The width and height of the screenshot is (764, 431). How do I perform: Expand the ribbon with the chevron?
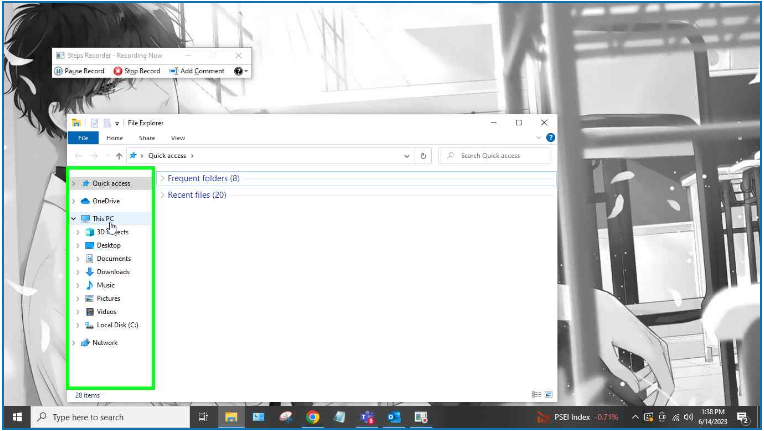(538, 138)
